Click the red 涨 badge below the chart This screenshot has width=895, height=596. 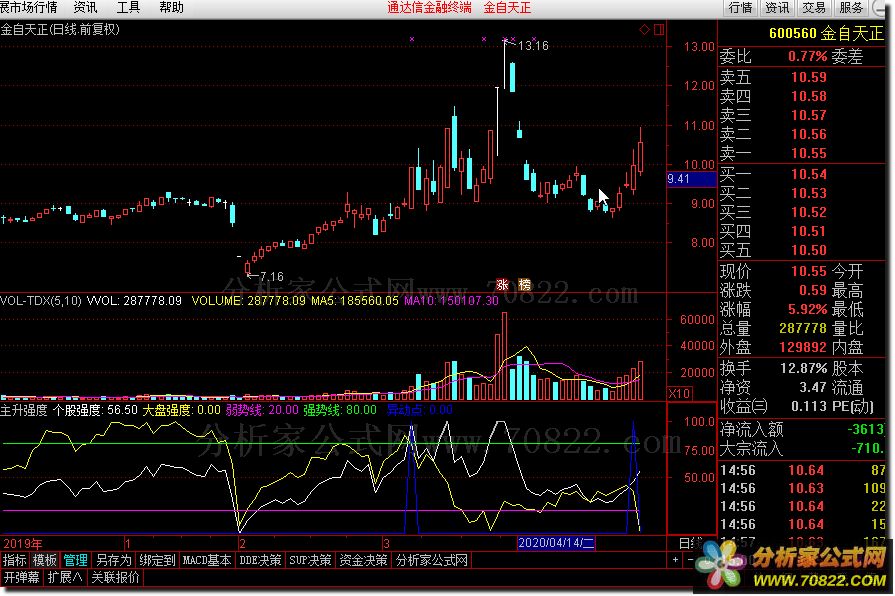coord(502,284)
